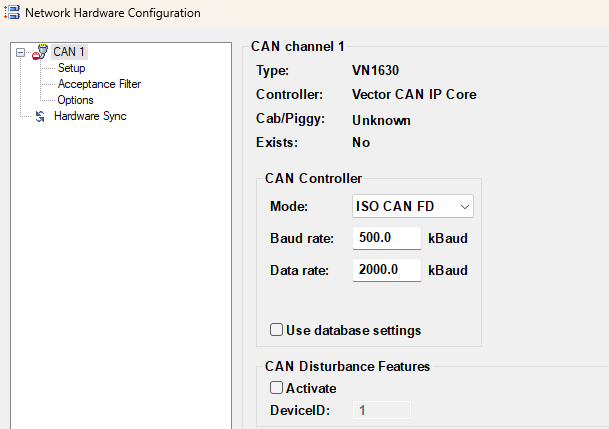The height and width of the screenshot is (429, 609).
Task: Click the Baud rate: label
Action: click(302, 238)
